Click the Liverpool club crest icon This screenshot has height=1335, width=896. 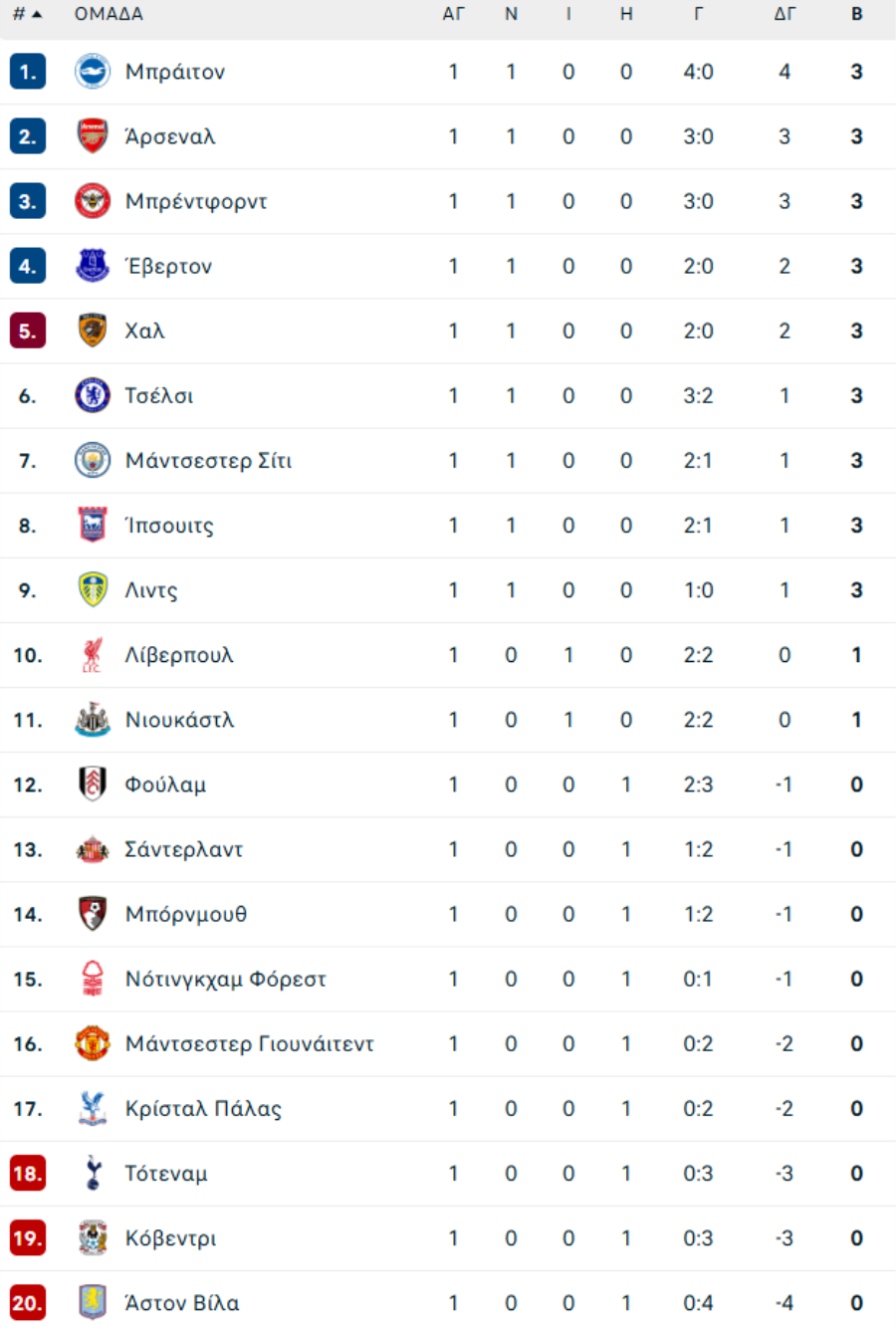pyautogui.click(x=93, y=655)
